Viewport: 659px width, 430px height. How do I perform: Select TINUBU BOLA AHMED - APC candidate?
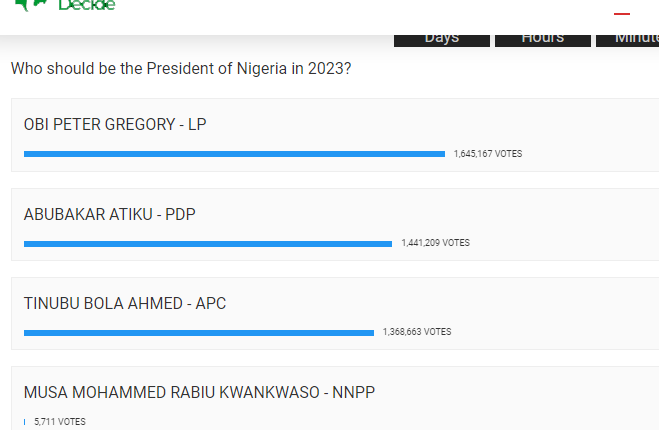tap(125, 303)
